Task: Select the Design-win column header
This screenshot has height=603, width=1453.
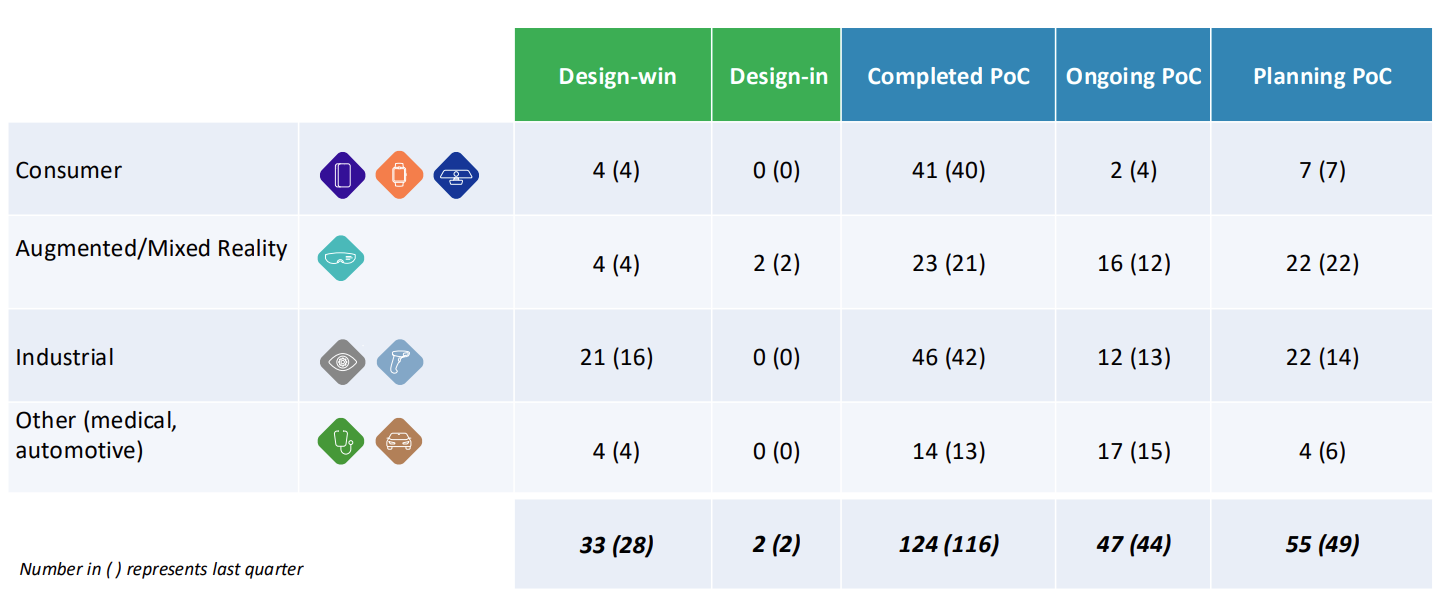Action: 617,77
